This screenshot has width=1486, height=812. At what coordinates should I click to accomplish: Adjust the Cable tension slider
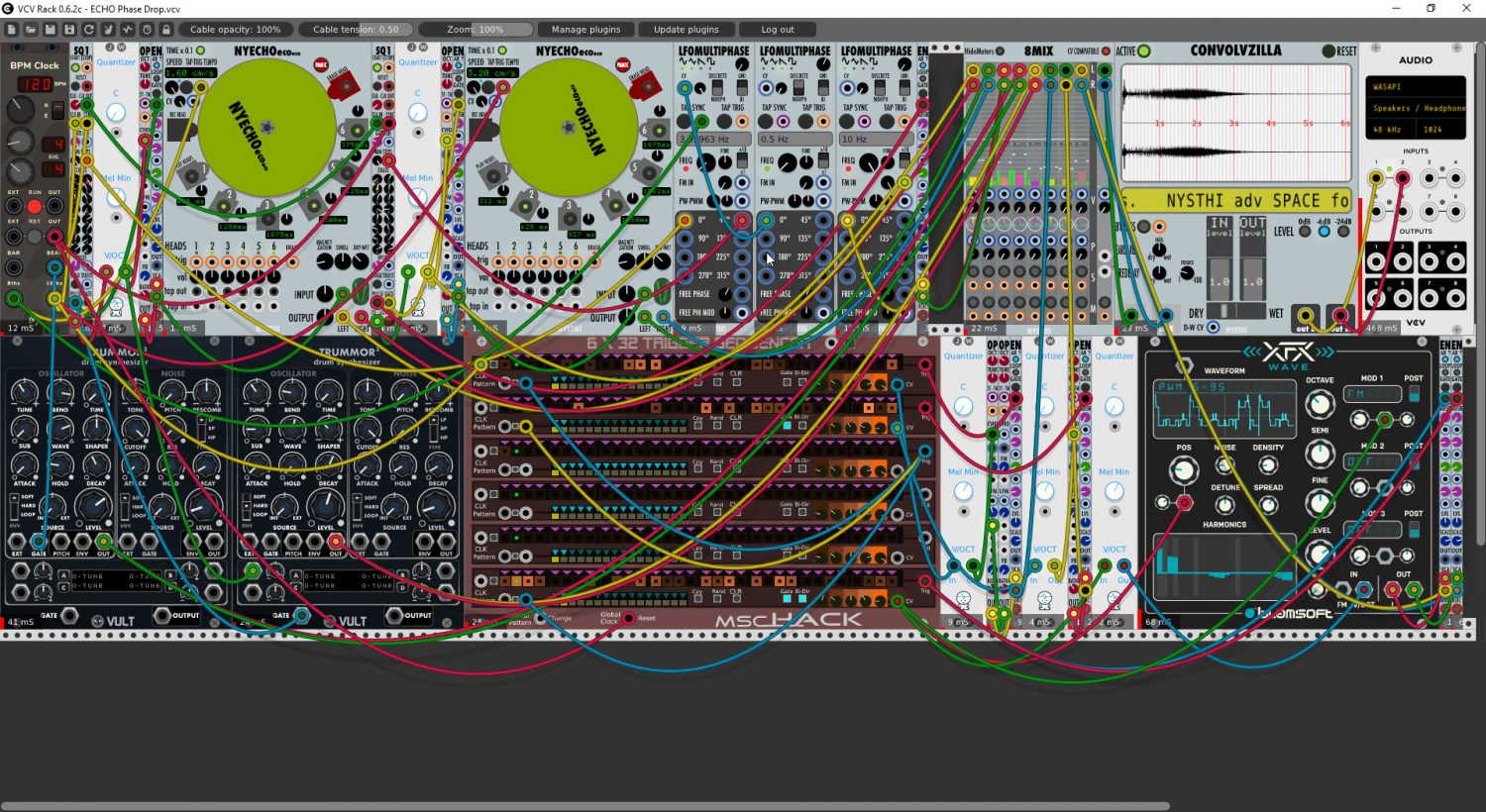(x=356, y=30)
